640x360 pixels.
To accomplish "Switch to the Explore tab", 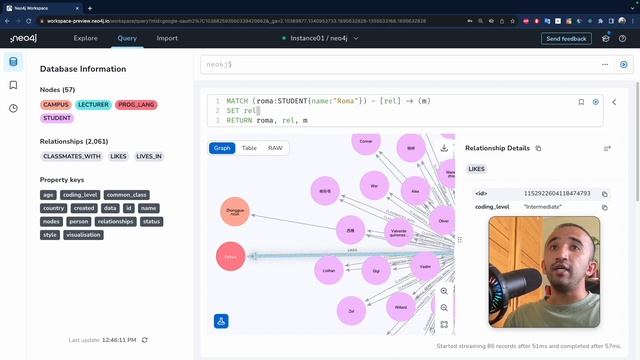I will [x=85, y=38].
